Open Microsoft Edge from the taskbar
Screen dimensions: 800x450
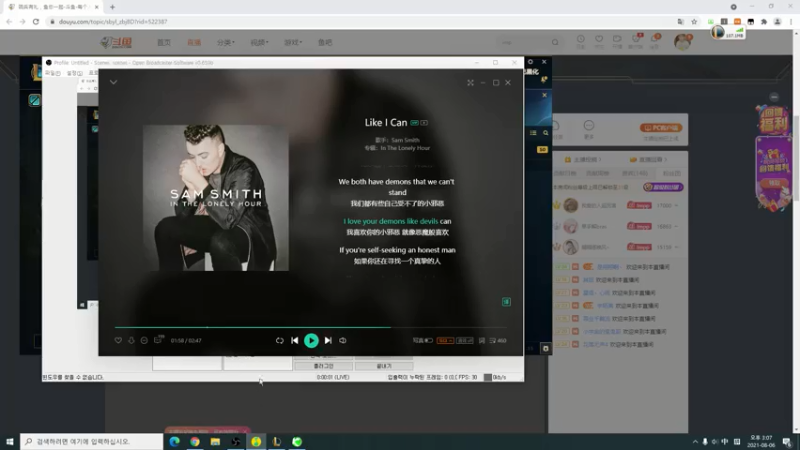tap(174, 441)
